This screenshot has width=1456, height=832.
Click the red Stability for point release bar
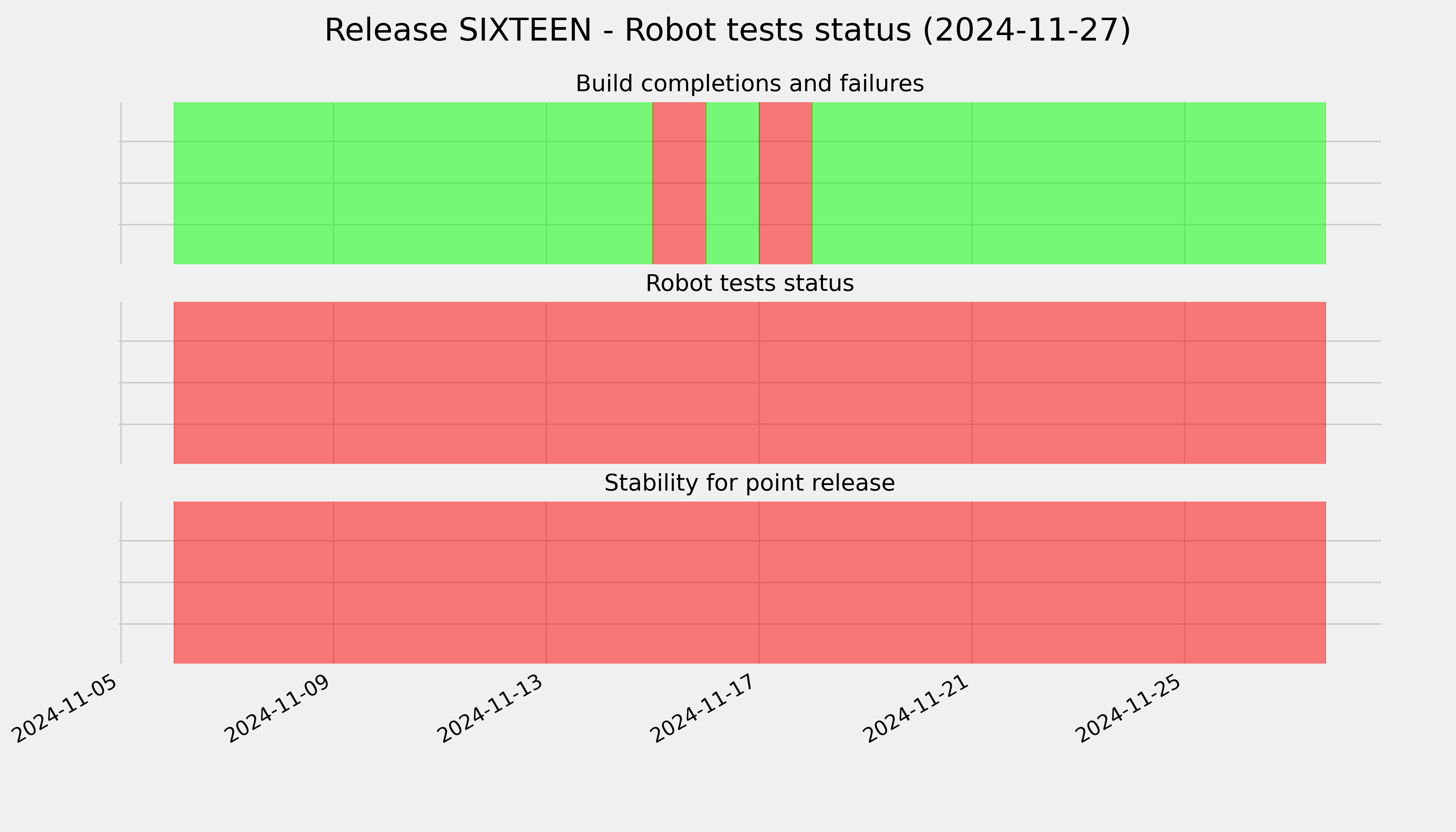point(750,582)
